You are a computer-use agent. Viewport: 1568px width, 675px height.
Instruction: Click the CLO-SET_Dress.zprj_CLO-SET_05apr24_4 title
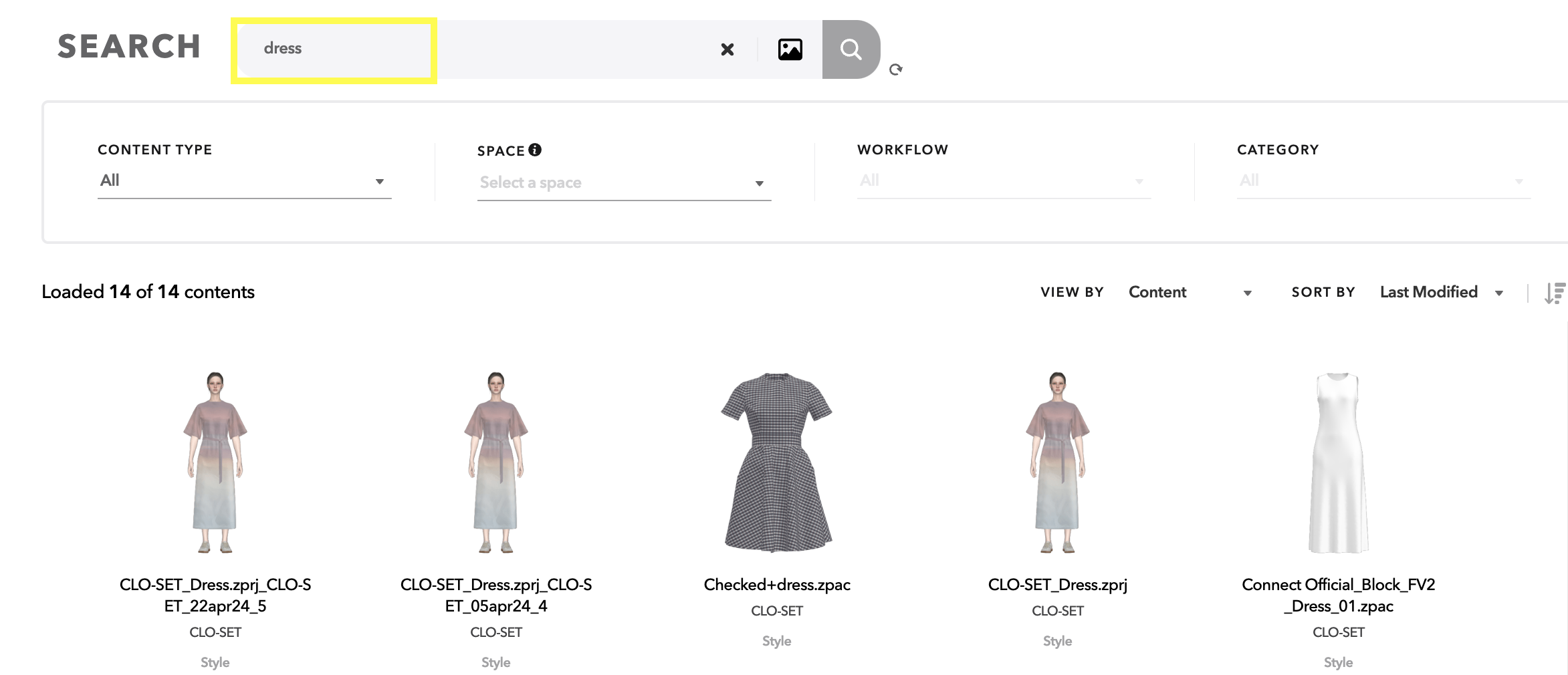click(x=496, y=595)
